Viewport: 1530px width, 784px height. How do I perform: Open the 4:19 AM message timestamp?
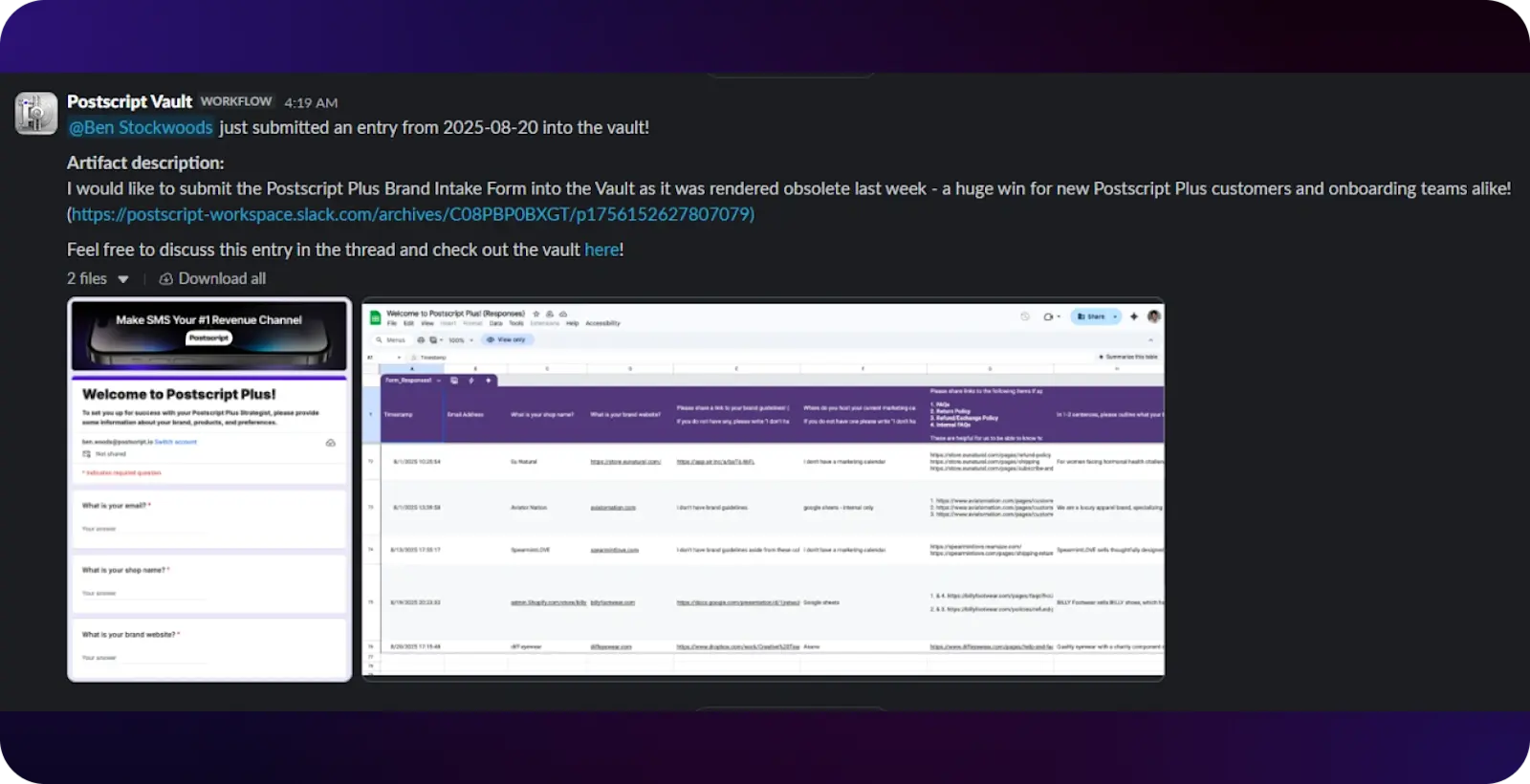pos(311,102)
